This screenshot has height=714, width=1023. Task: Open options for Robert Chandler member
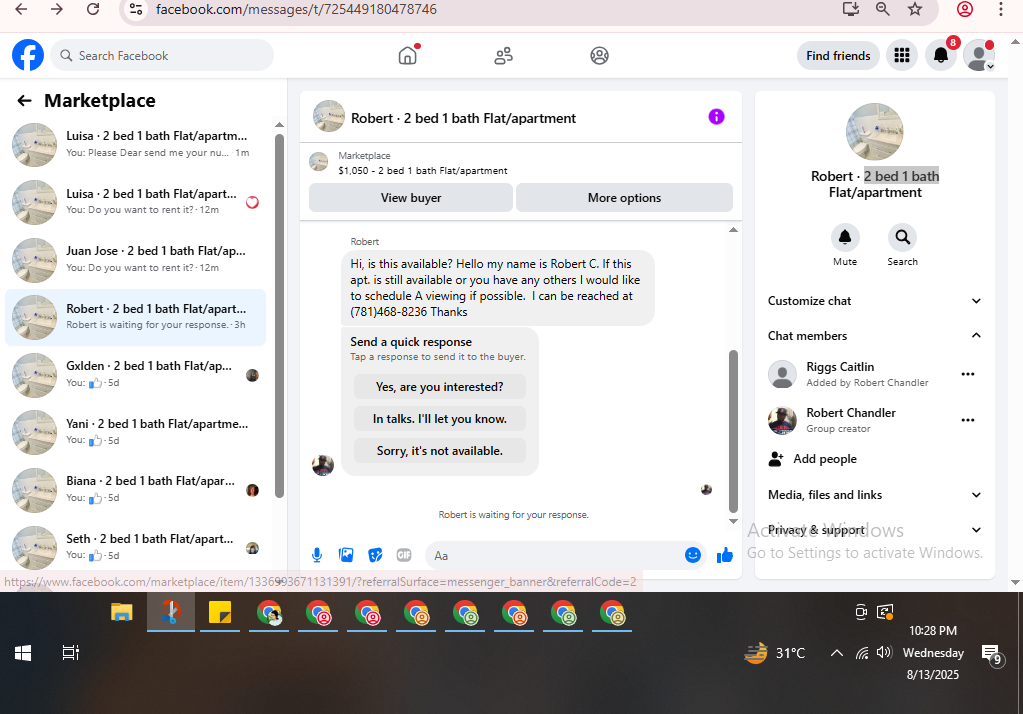968,420
